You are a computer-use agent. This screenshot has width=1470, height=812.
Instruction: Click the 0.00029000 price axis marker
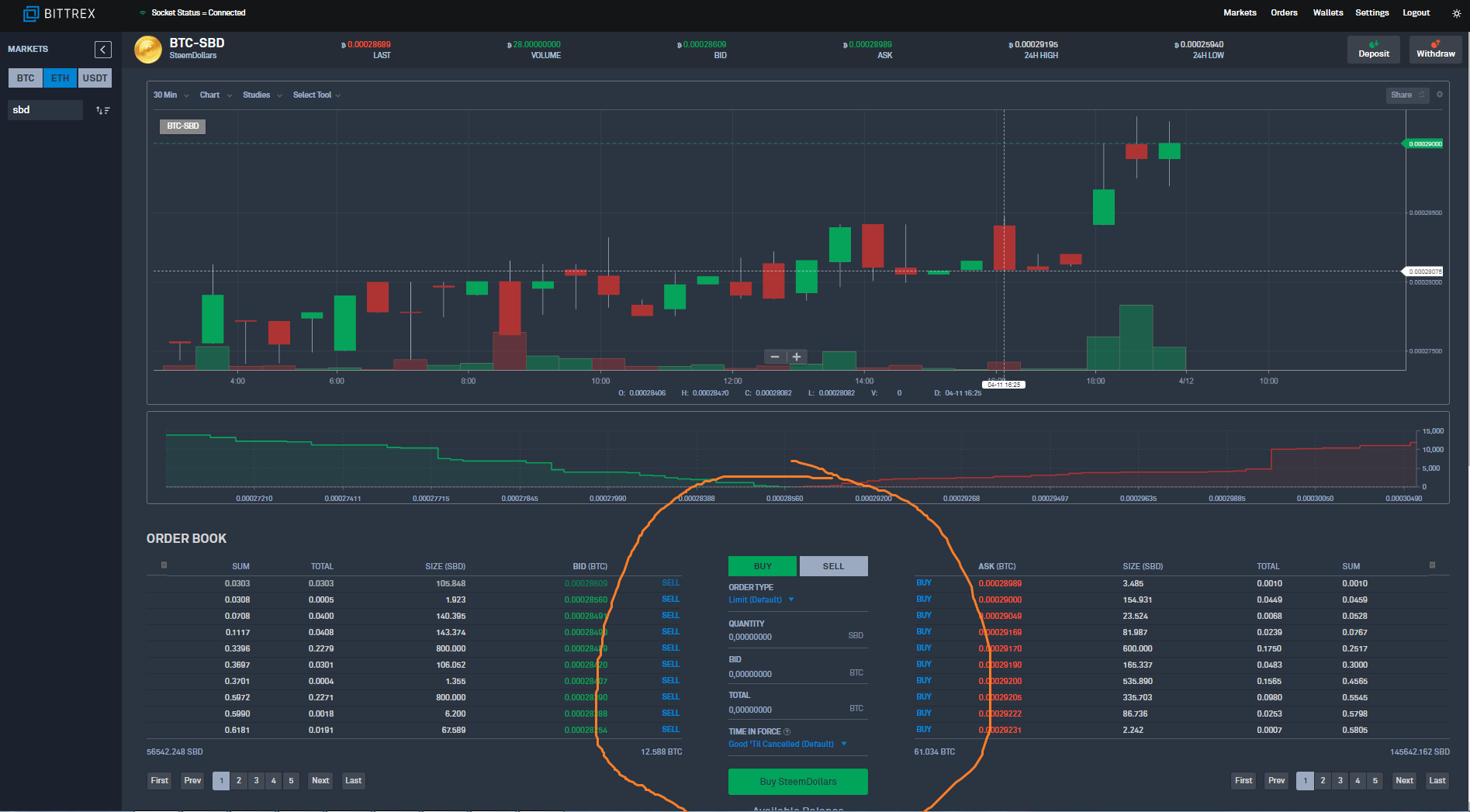1424,144
